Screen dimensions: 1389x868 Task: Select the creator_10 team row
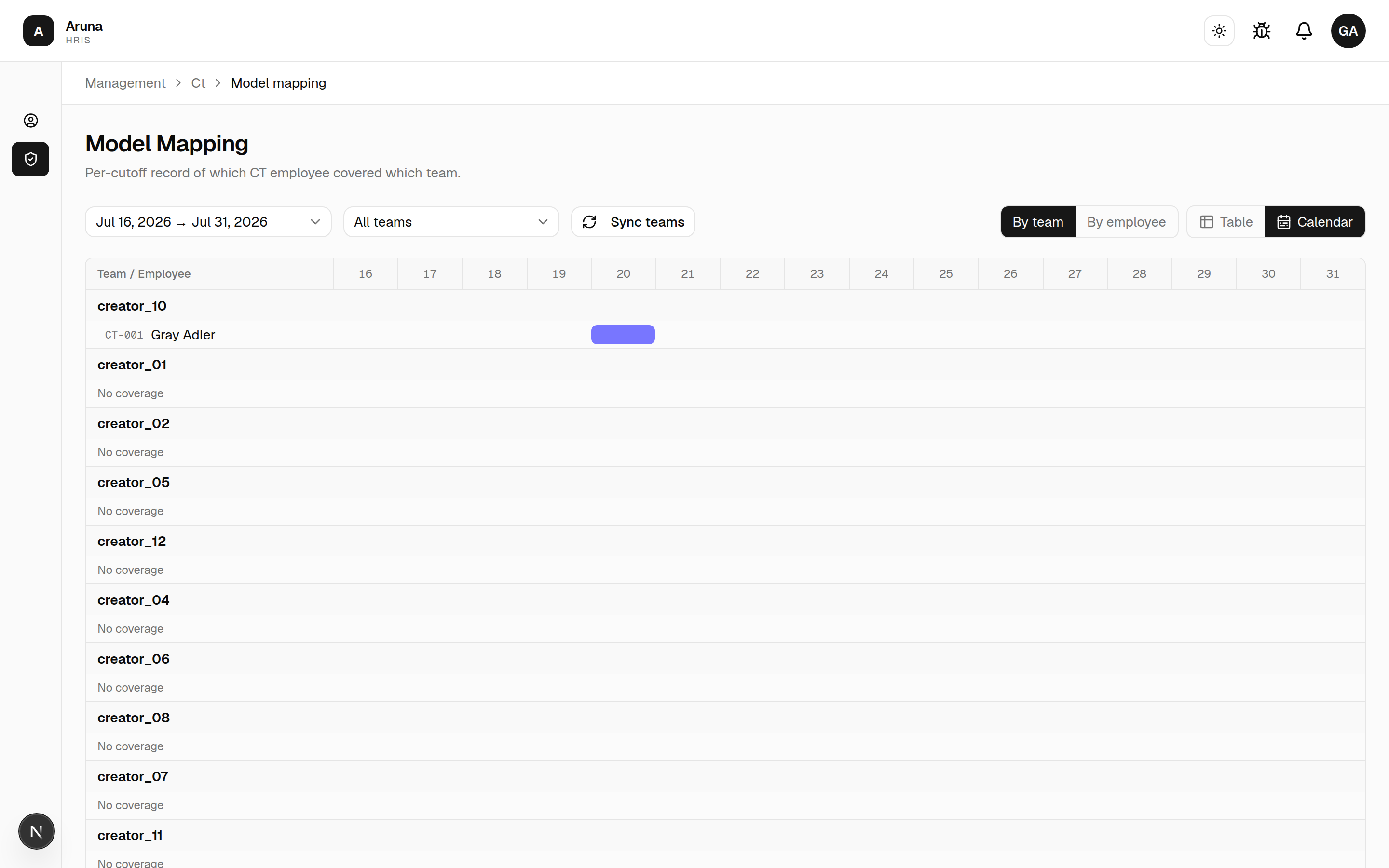[x=725, y=306]
